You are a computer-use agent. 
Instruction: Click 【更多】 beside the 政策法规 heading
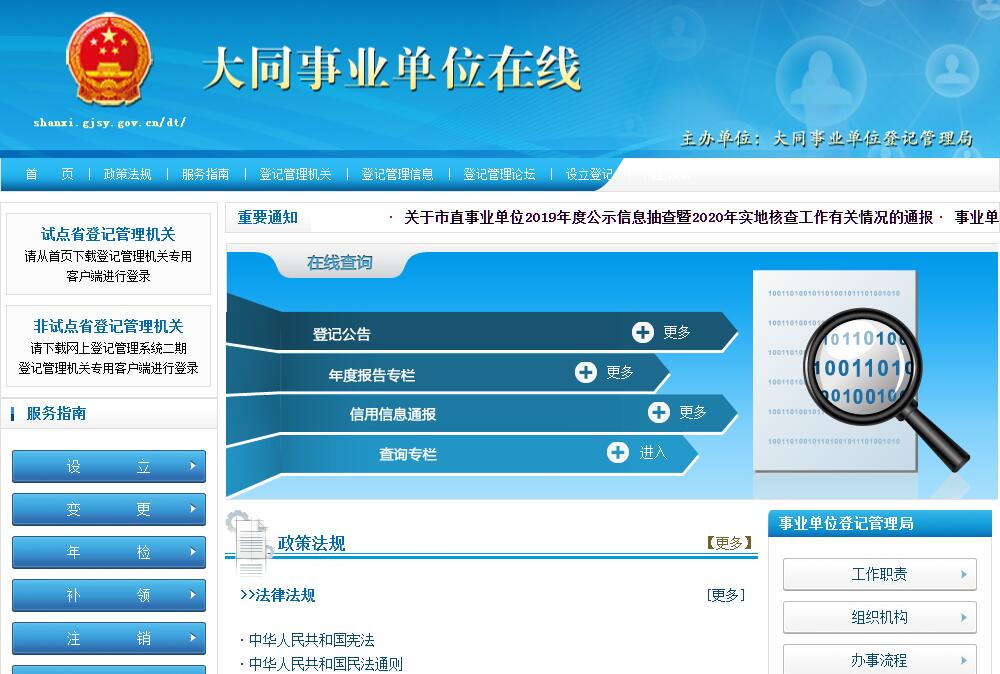[x=729, y=543]
